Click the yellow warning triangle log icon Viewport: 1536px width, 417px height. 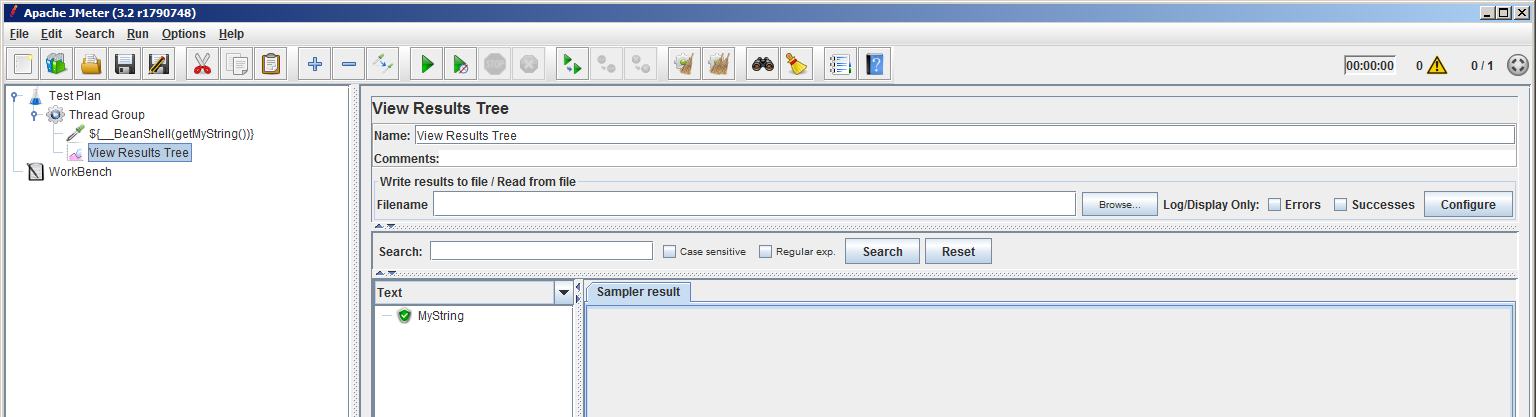click(x=1437, y=66)
